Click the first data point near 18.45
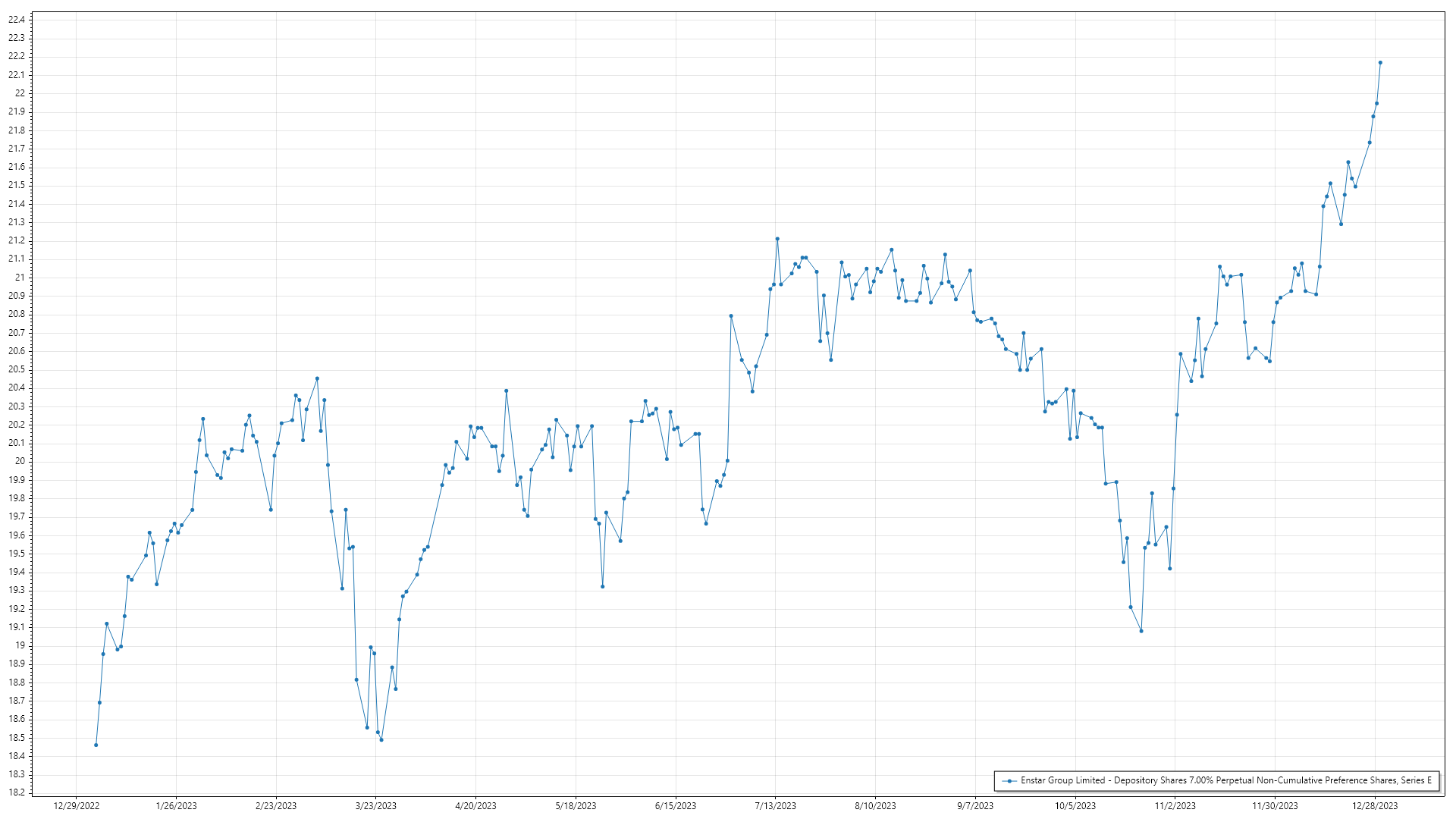The image size is (1456, 819). [96, 745]
